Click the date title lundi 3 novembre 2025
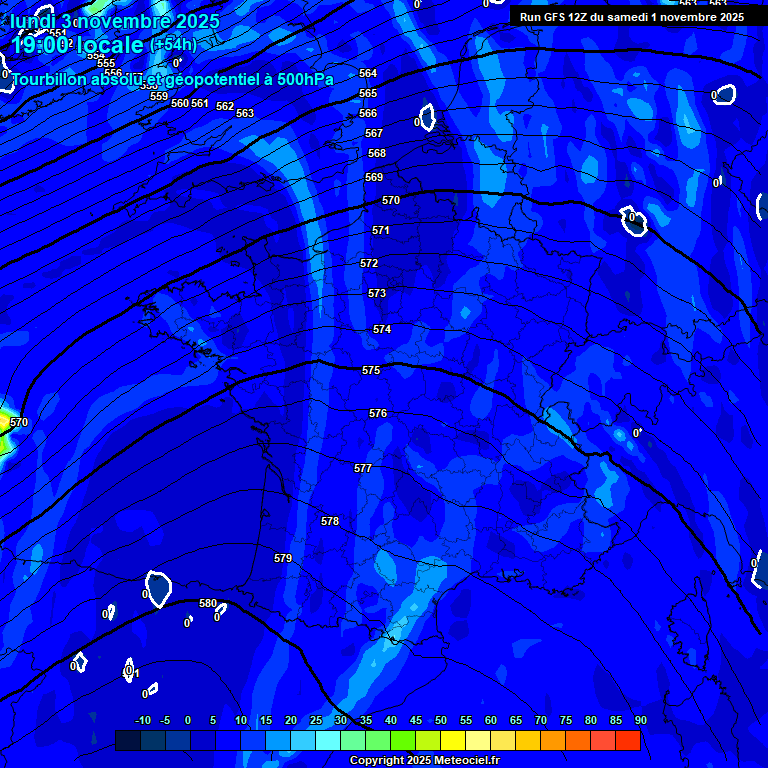768x768 pixels. (x=115, y=20)
